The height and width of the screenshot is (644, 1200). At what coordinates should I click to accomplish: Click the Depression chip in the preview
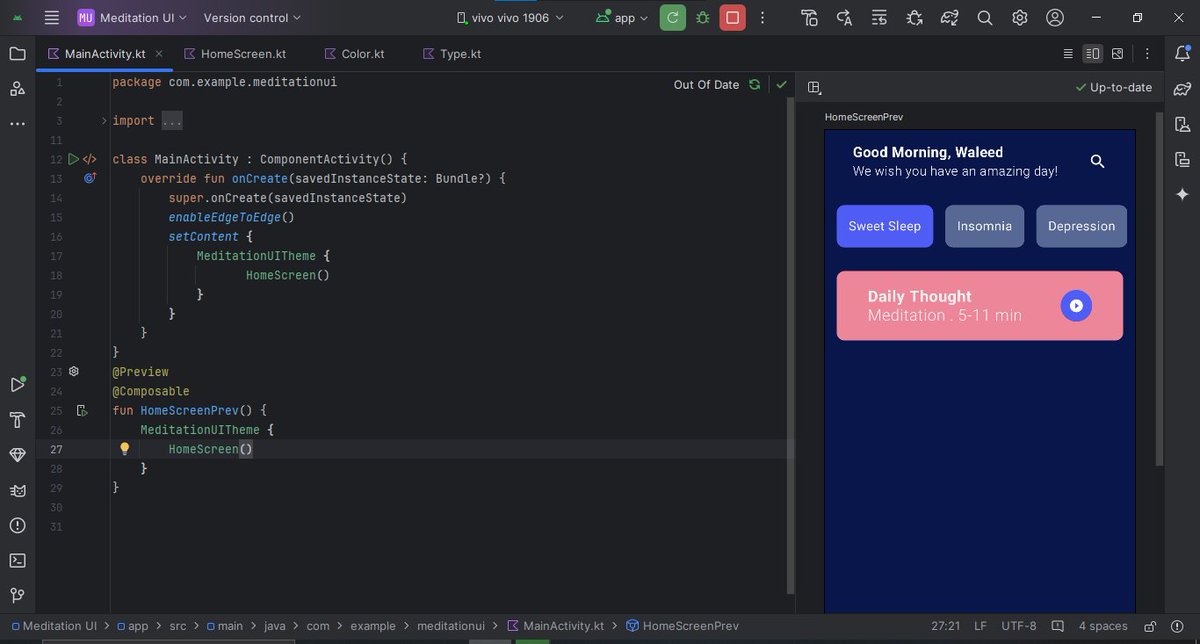point(1081,226)
